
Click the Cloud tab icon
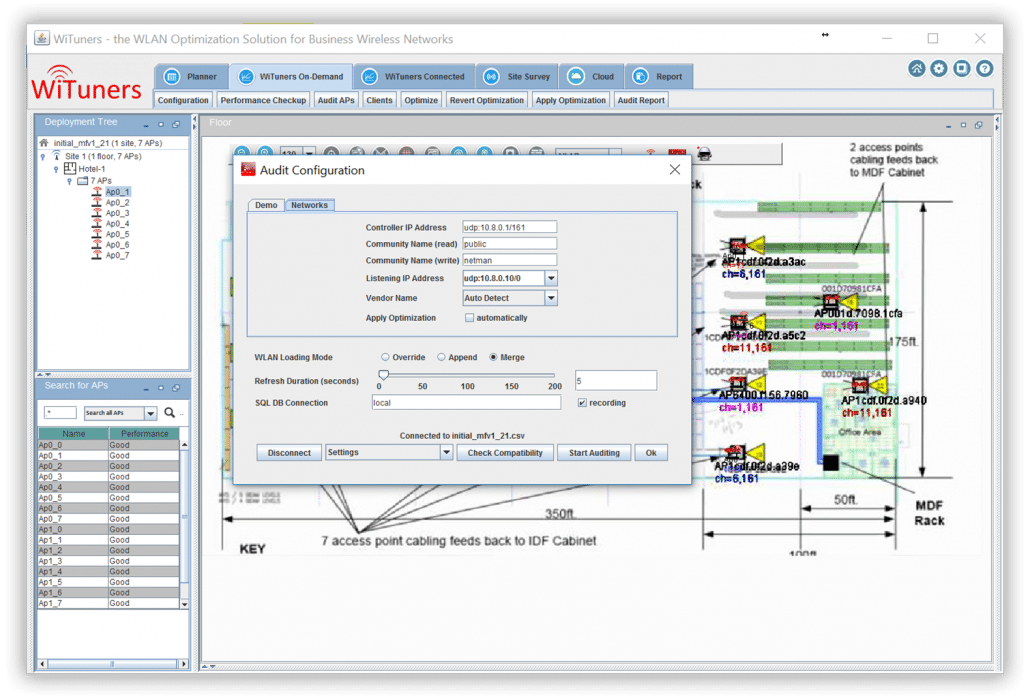click(575, 76)
